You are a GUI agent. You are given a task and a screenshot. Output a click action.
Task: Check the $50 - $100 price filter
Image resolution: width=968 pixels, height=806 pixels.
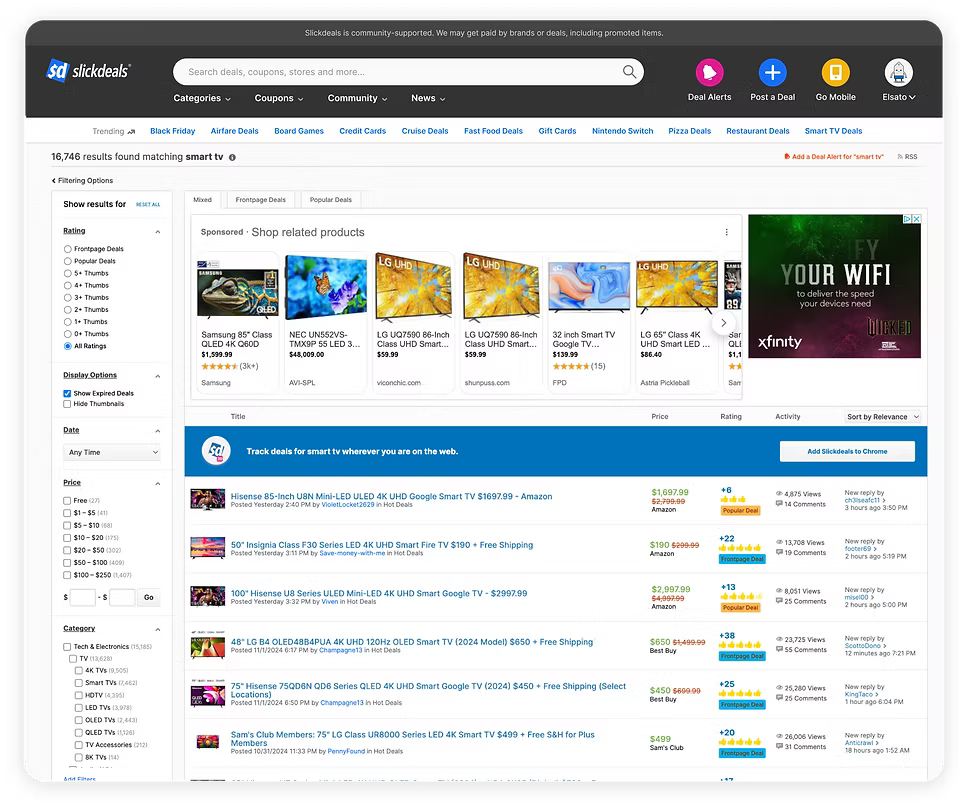[x=67, y=563]
